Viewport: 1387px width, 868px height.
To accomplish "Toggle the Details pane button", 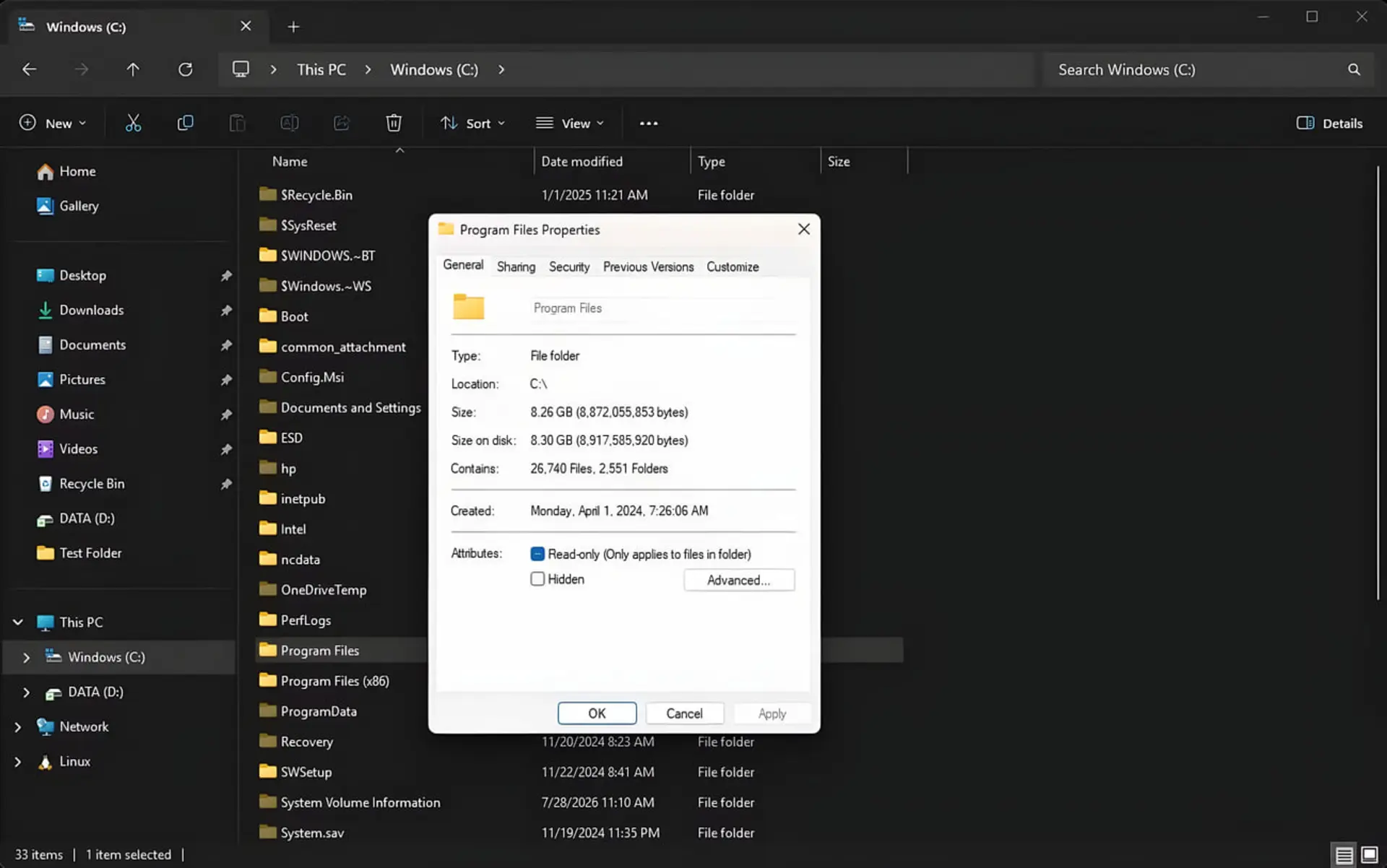I will pyautogui.click(x=1329, y=123).
